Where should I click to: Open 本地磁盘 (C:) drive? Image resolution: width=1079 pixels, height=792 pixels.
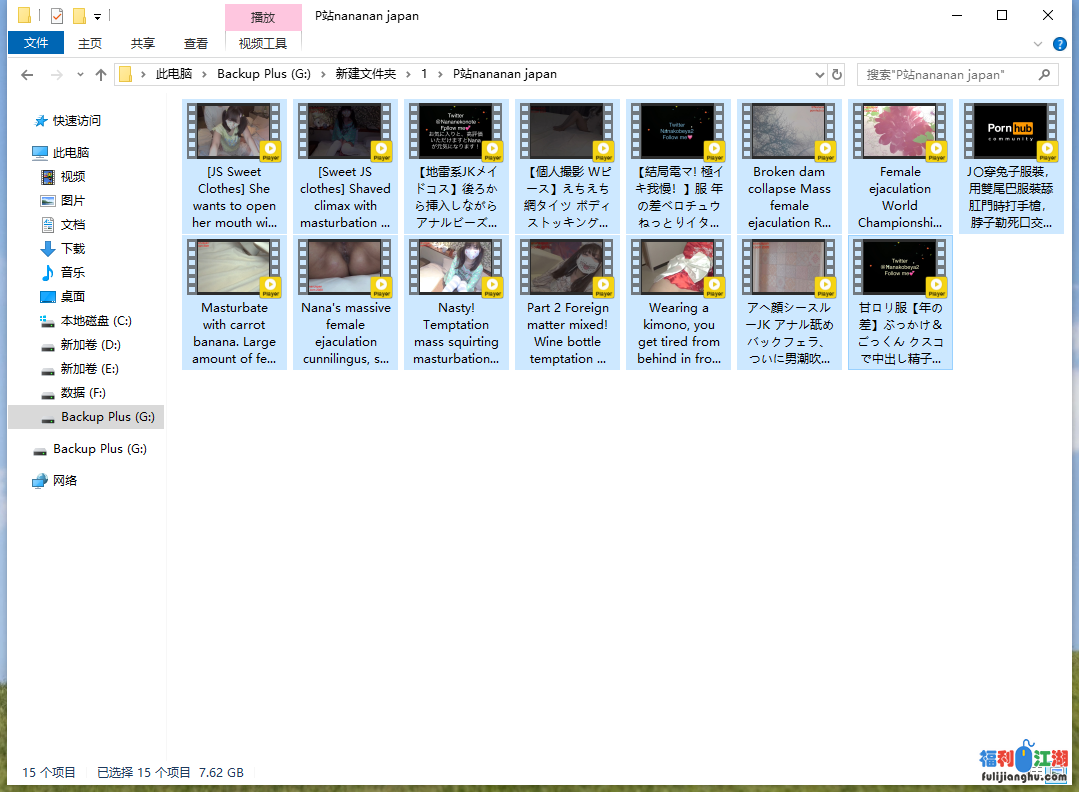(95, 321)
